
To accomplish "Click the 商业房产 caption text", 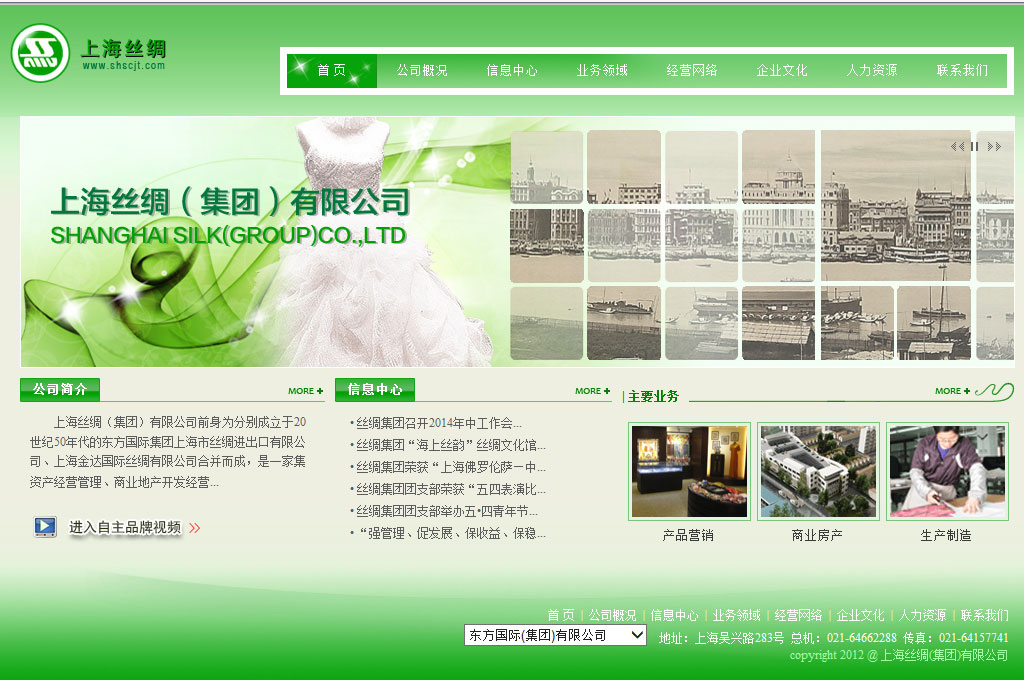I will tap(817, 536).
